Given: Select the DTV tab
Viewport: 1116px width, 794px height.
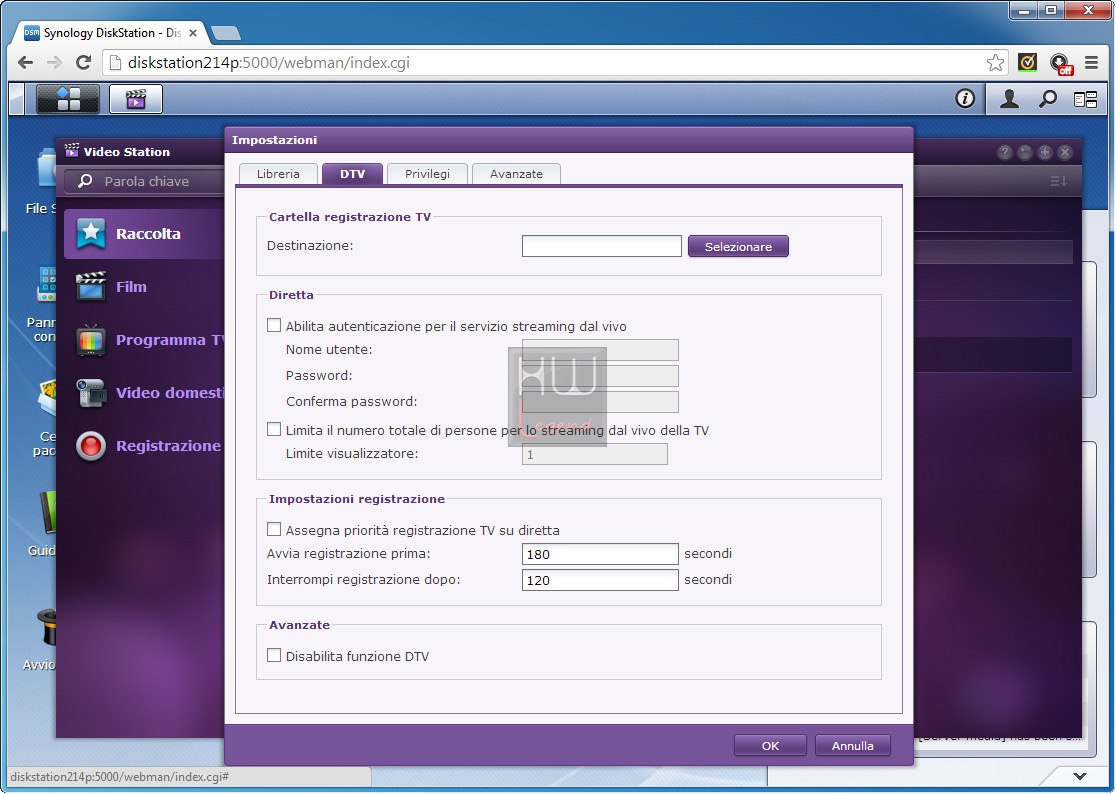Looking at the screenshot, I should 352,174.
